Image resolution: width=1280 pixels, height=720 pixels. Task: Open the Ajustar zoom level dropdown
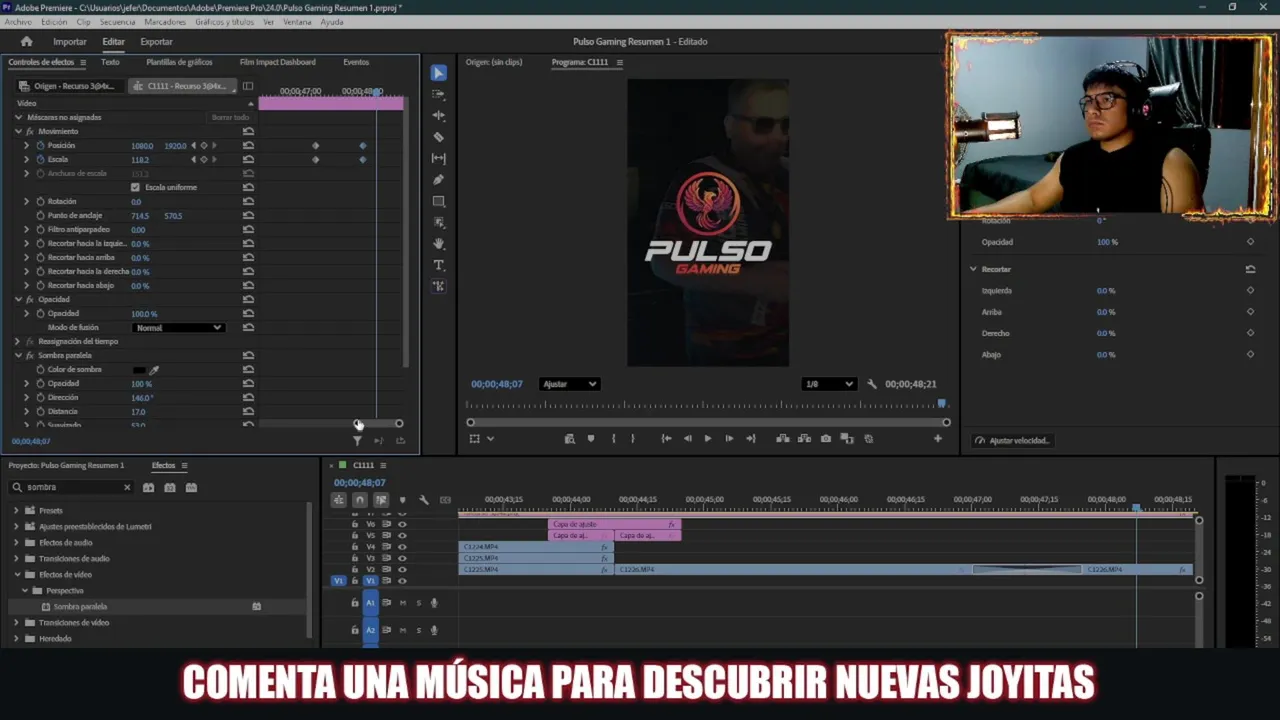tap(569, 384)
